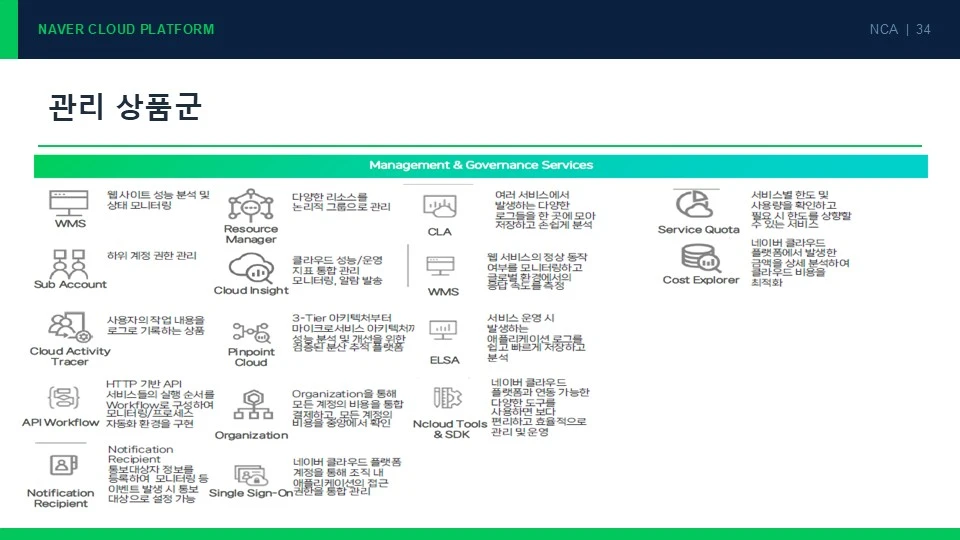Screen dimensions: 960x540
Task: Click the WMS monitor icon beside the website performance text
Action: [69, 203]
